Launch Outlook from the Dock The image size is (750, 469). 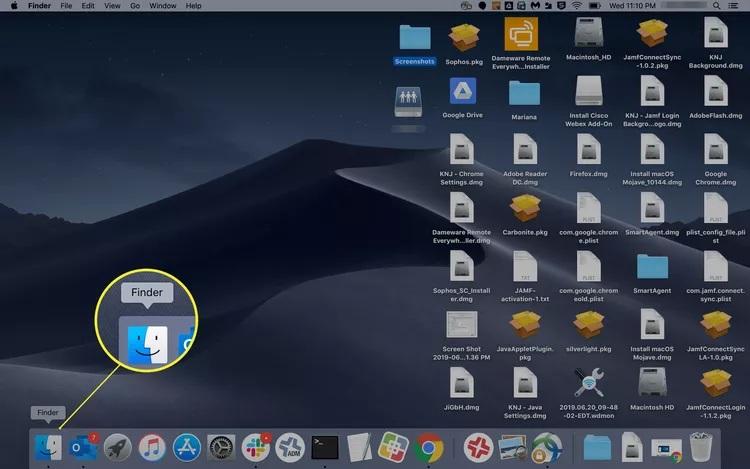click(83, 446)
